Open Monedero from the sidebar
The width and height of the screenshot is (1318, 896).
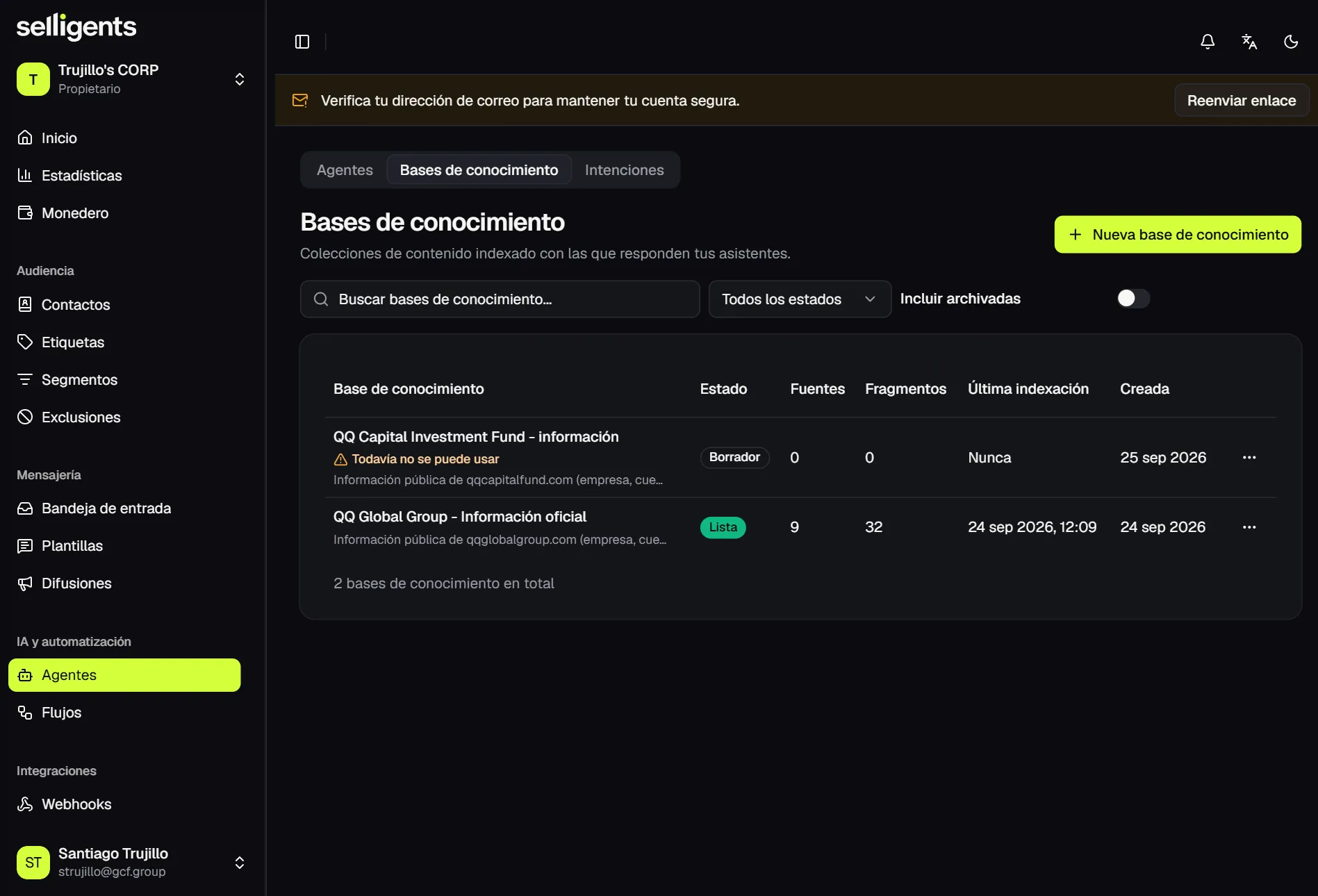tap(124, 213)
